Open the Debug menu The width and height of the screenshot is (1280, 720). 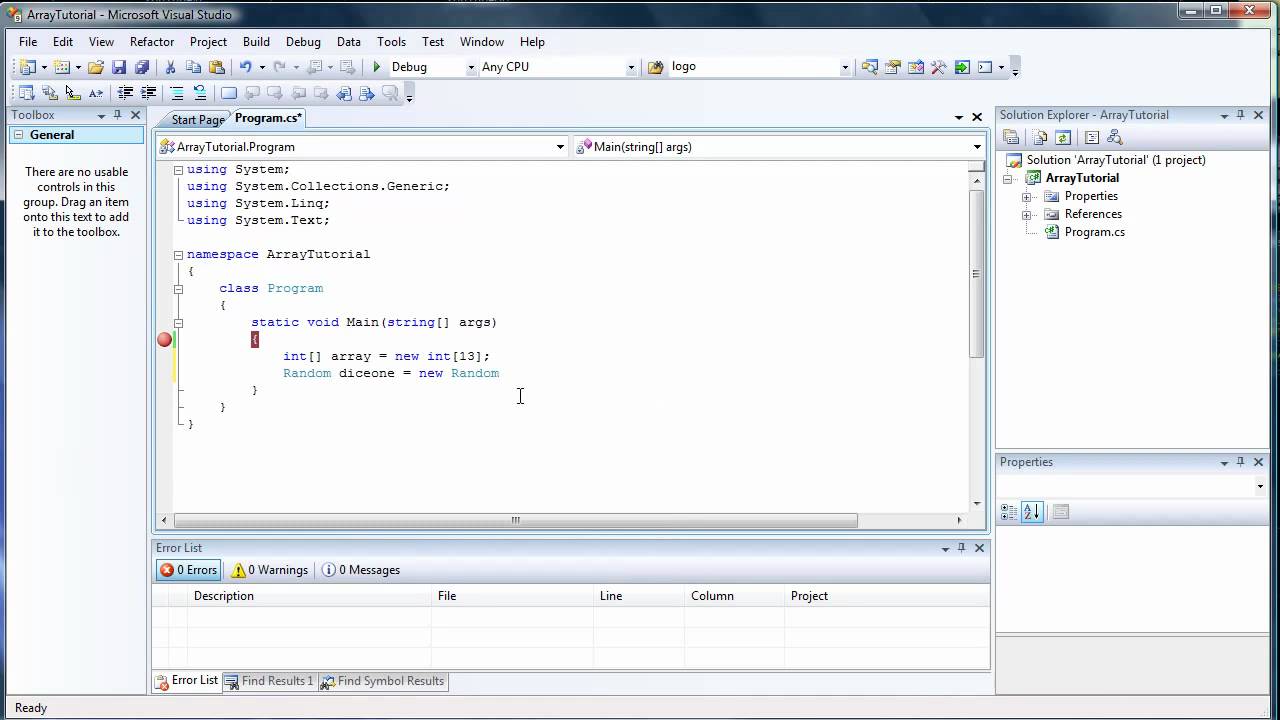point(303,42)
